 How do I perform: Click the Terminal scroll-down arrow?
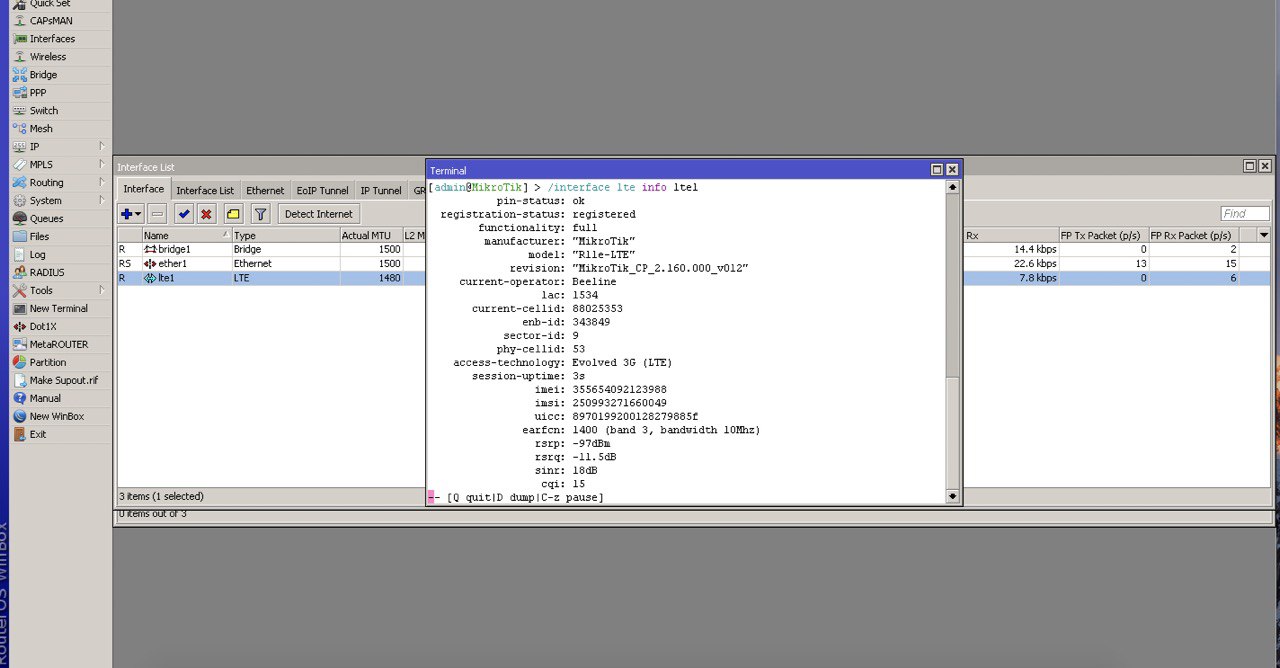[x=953, y=496]
